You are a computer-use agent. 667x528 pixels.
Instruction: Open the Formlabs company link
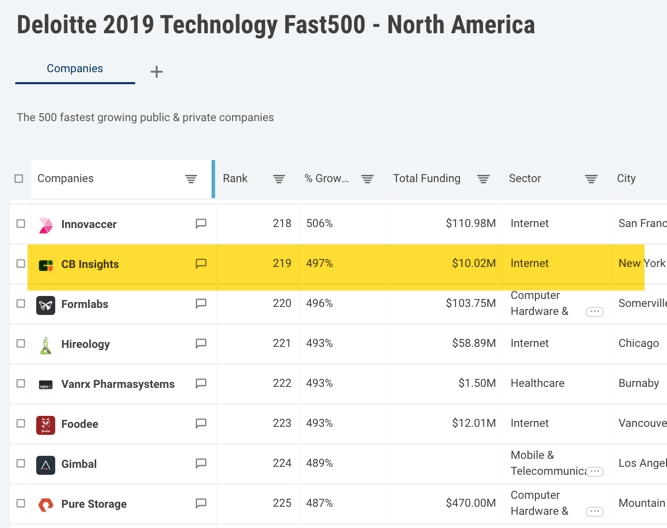point(85,304)
